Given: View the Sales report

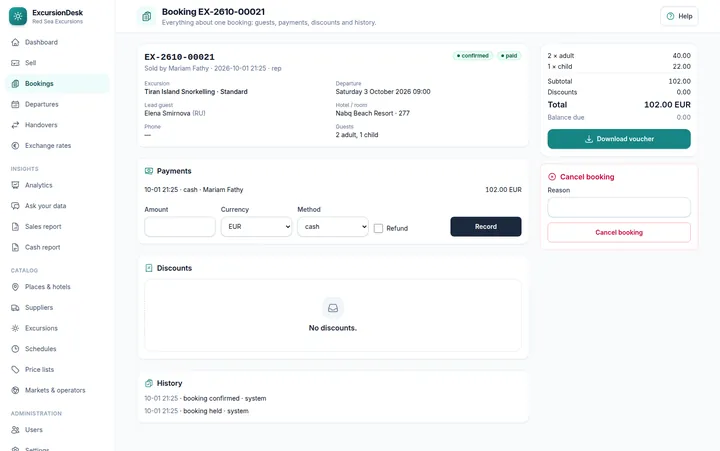Looking at the screenshot, I should click(57, 226).
